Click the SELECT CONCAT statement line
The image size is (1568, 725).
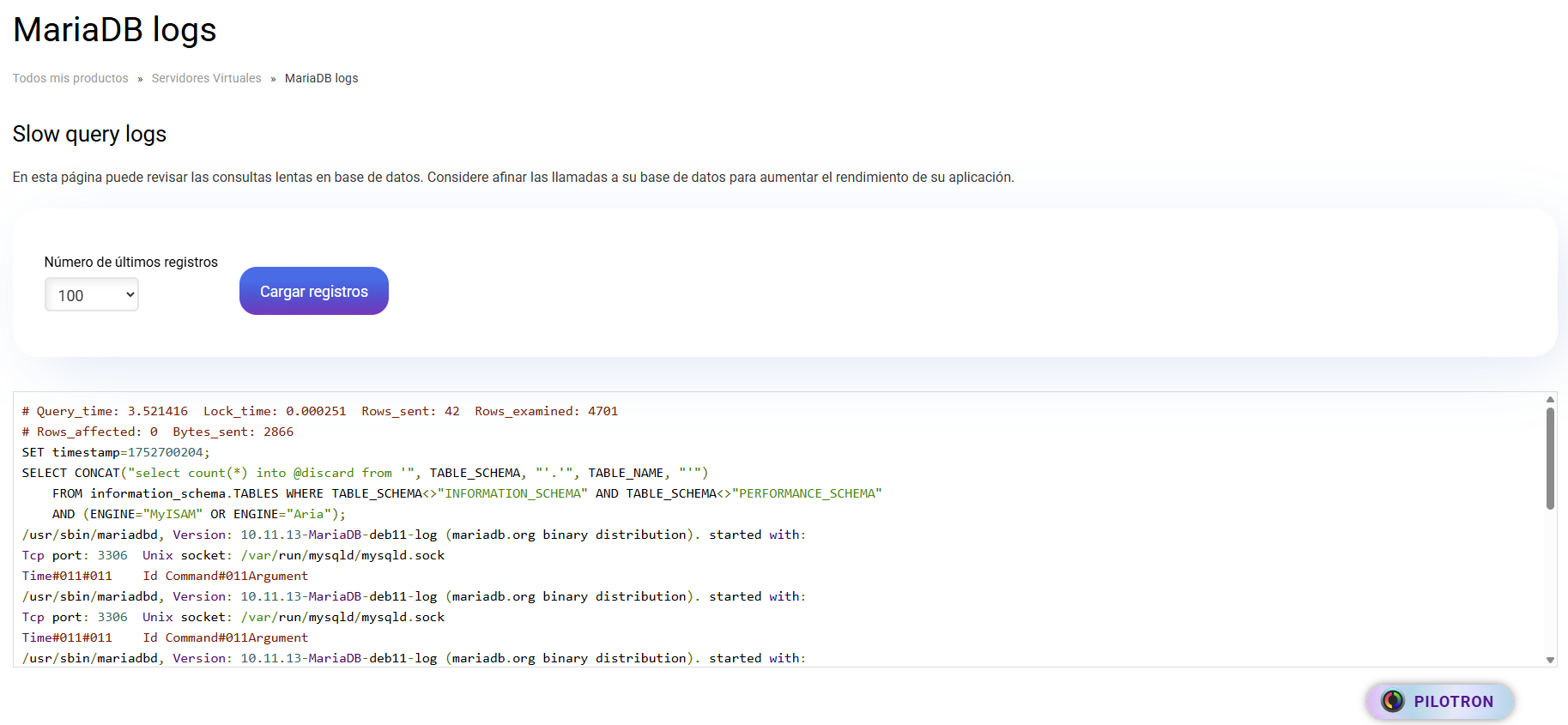pyautogui.click(x=365, y=473)
